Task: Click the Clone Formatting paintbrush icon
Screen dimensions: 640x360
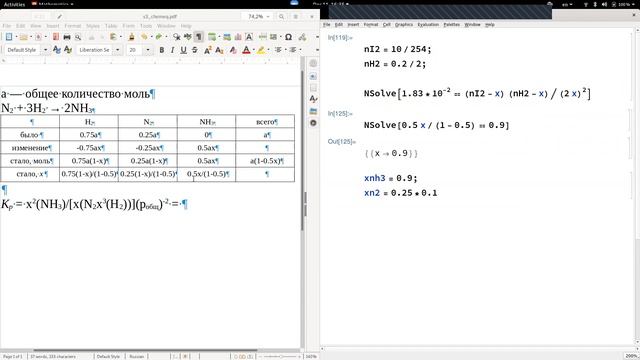Action: [131, 37]
